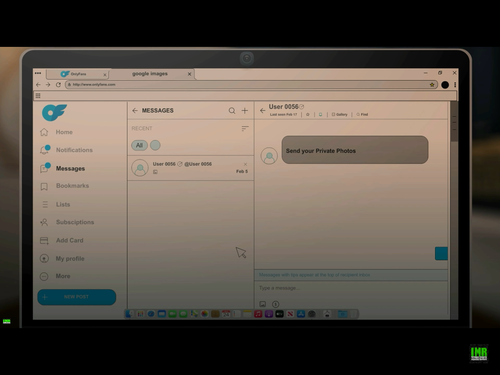
Task: Click the browser reload icon
Action: click(x=58, y=85)
